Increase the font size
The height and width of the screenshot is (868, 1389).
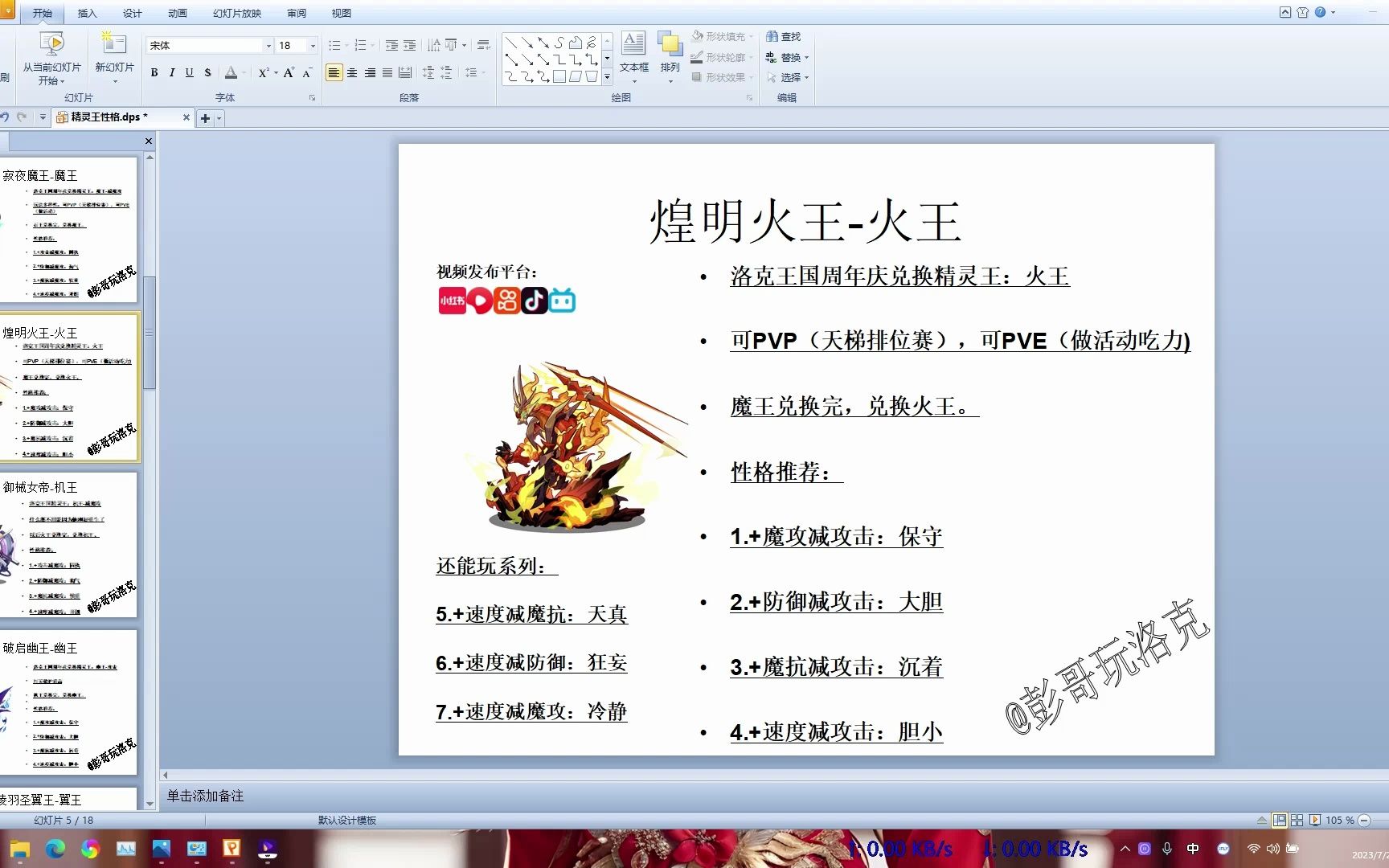(x=289, y=72)
